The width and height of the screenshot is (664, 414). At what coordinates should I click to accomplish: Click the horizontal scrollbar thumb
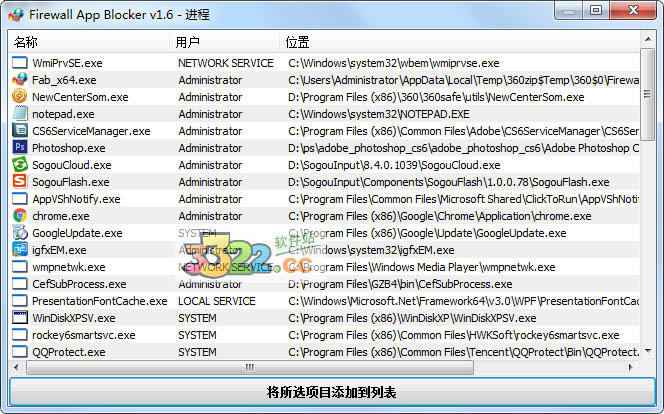click(250, 367)
